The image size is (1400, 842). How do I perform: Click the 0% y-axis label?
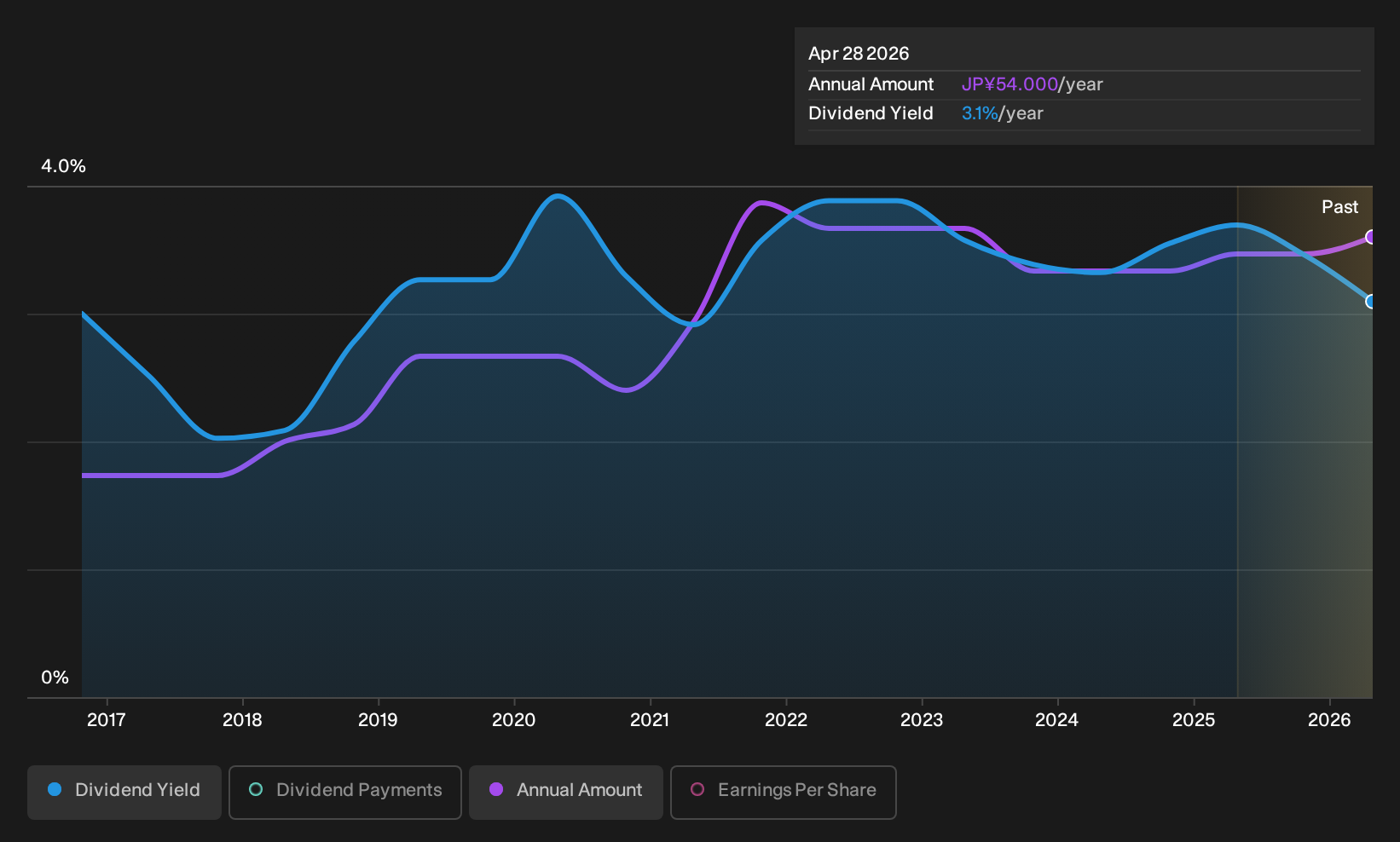tap(55, 678)
